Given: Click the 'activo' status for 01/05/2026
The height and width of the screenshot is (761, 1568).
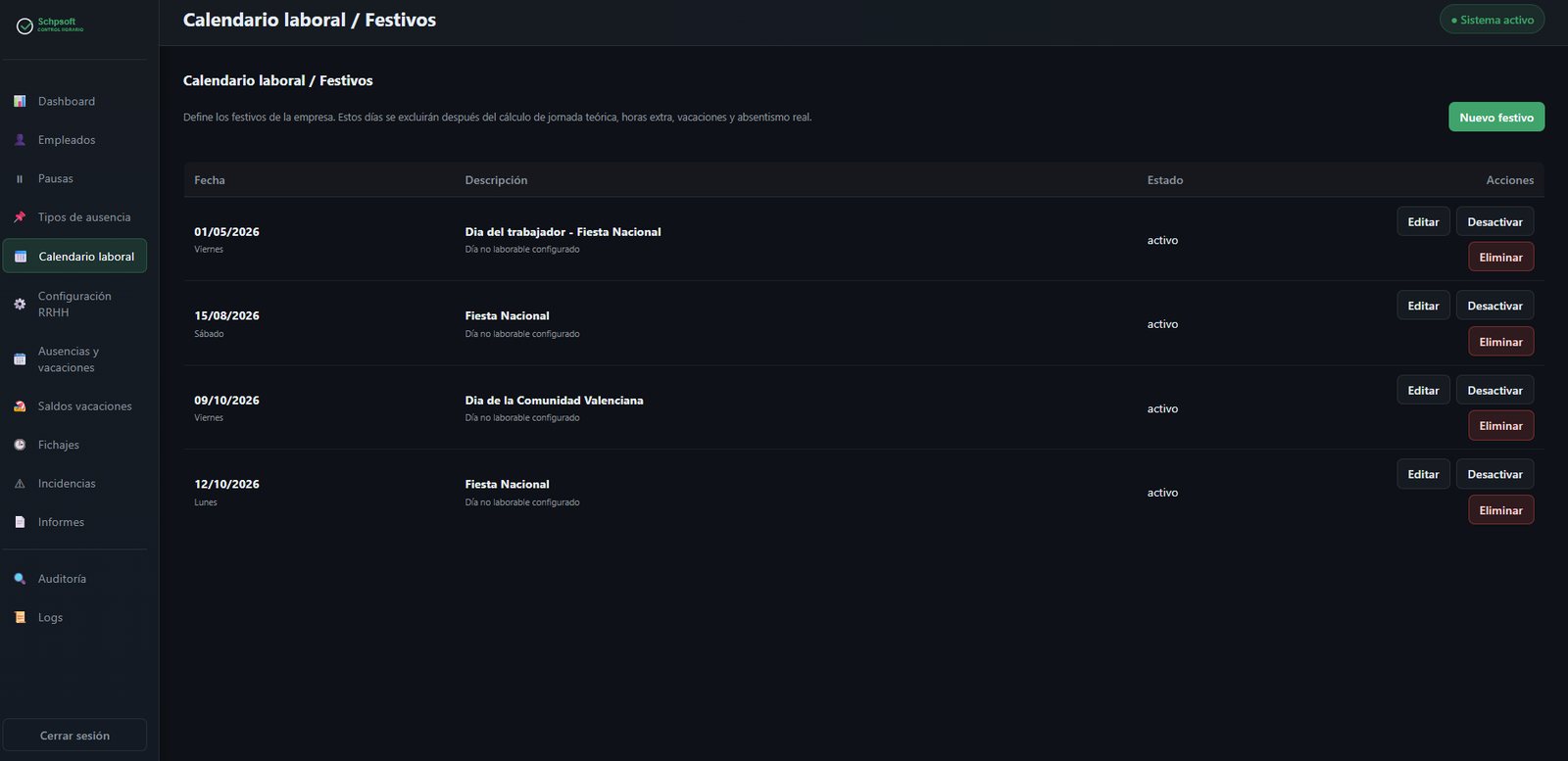Looking at the screenshot, I should pos(1162,240).
